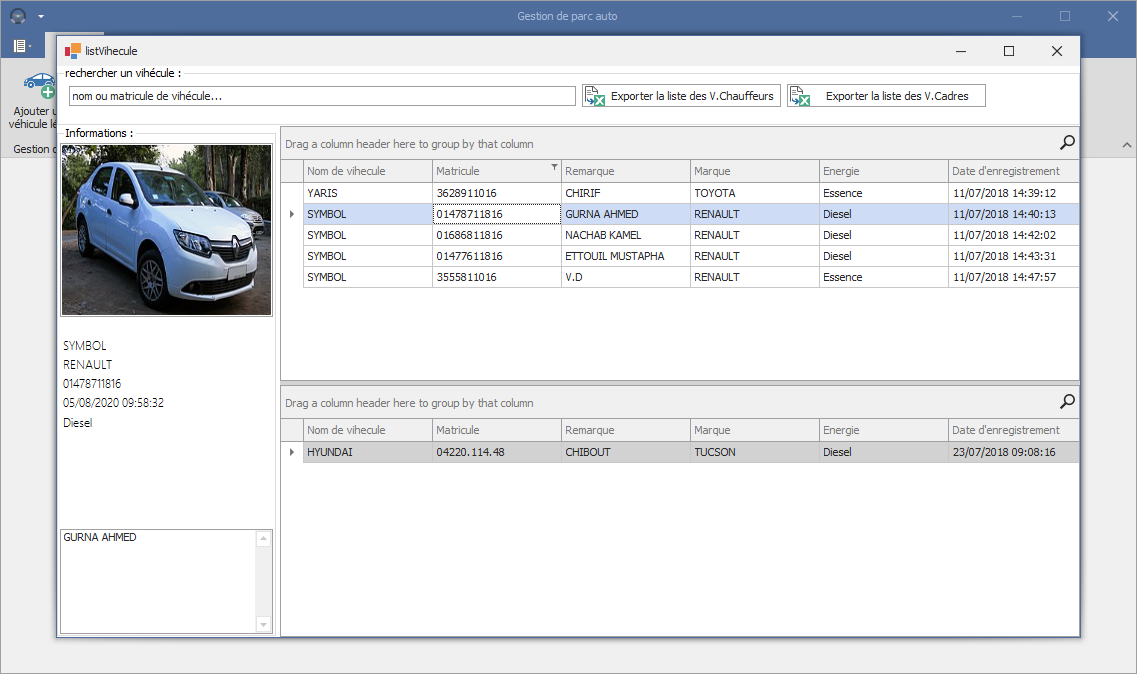Open the application menu icon in ribbon
The image size is (1137, 674).
click(x=20, y=46)
